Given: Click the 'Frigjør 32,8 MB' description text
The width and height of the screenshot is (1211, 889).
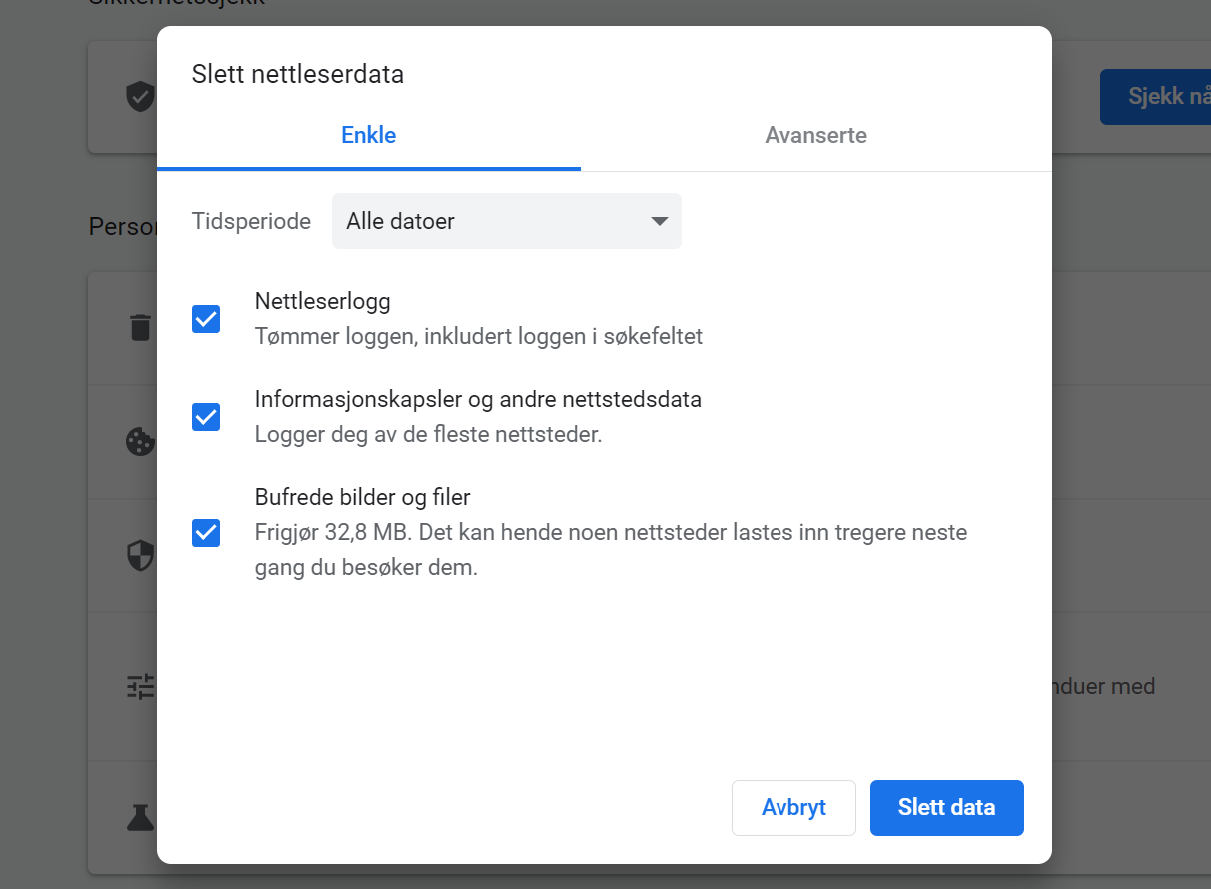Looking at the screenshot, I should [x=611, y=550].
